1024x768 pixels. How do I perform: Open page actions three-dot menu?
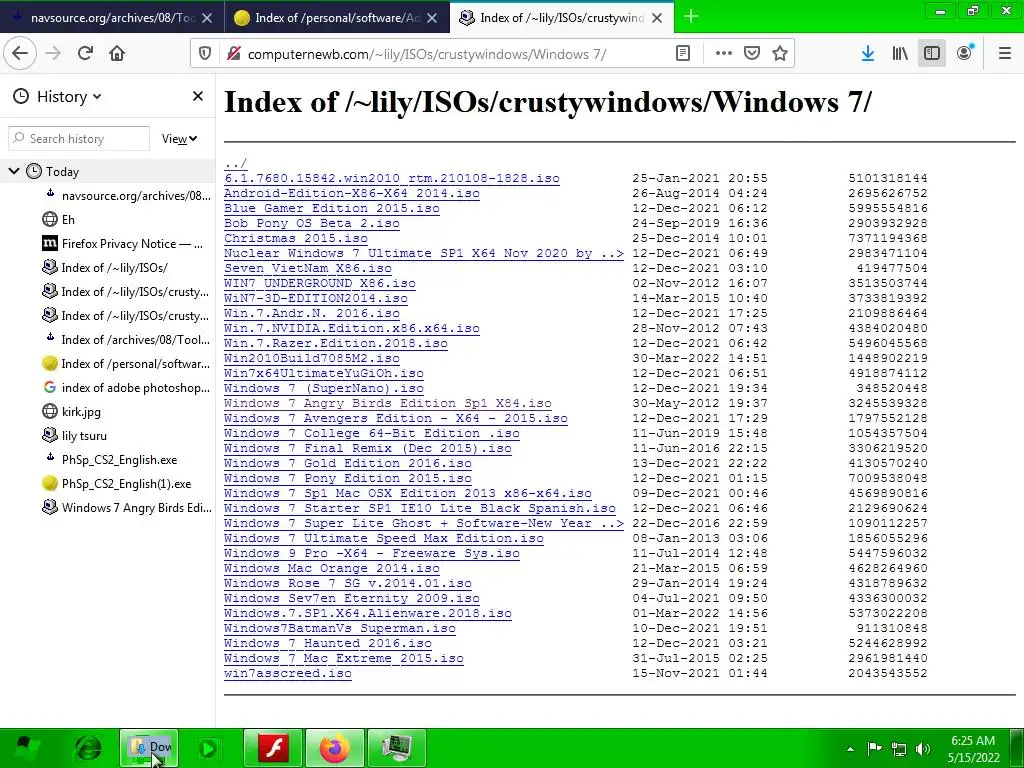[x=724, y=54]
